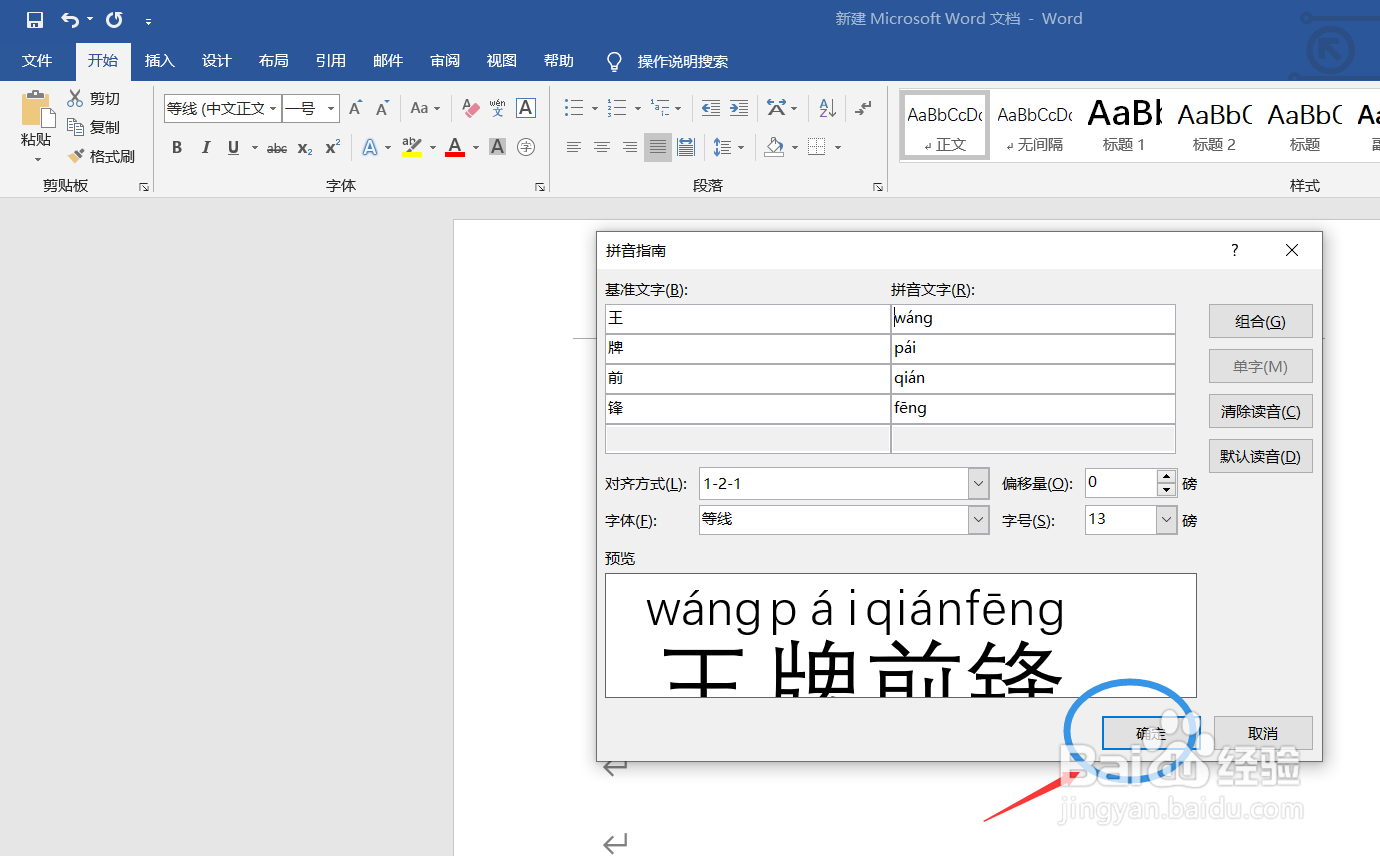The width and height of the screenshot is (1380, 856).
Task: Toggle italic formatting
Action: coord(205,148)
